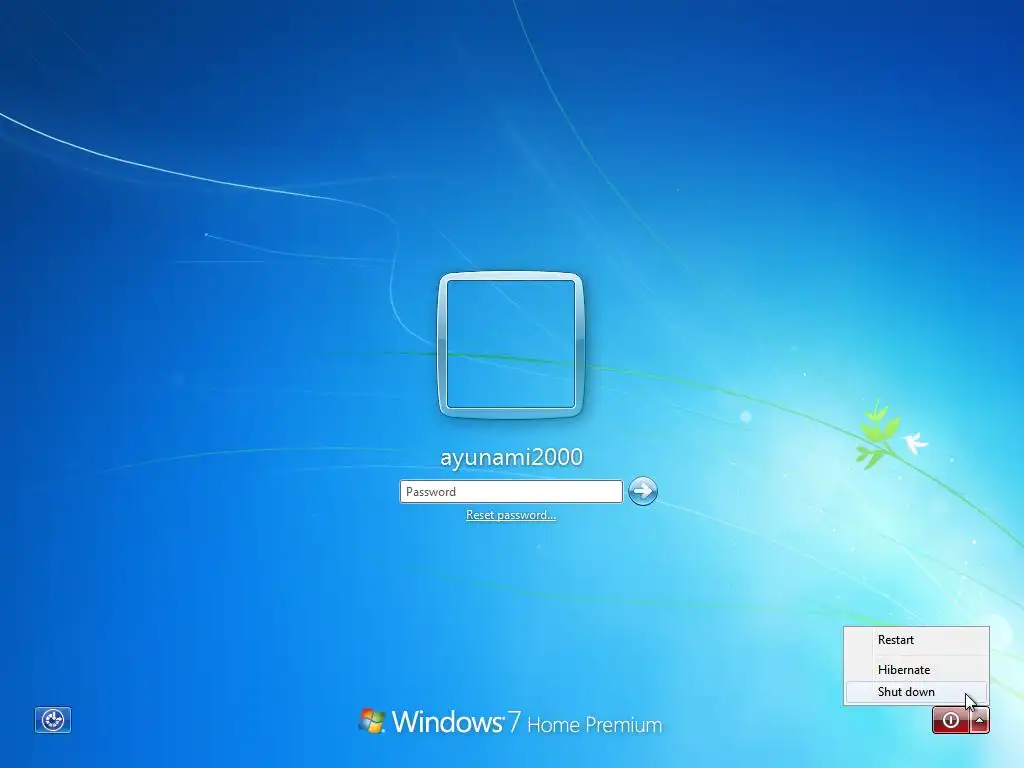Submit password with the arrow button
Viewport: 1024px width, 768px height.
[x=643, y=491]
